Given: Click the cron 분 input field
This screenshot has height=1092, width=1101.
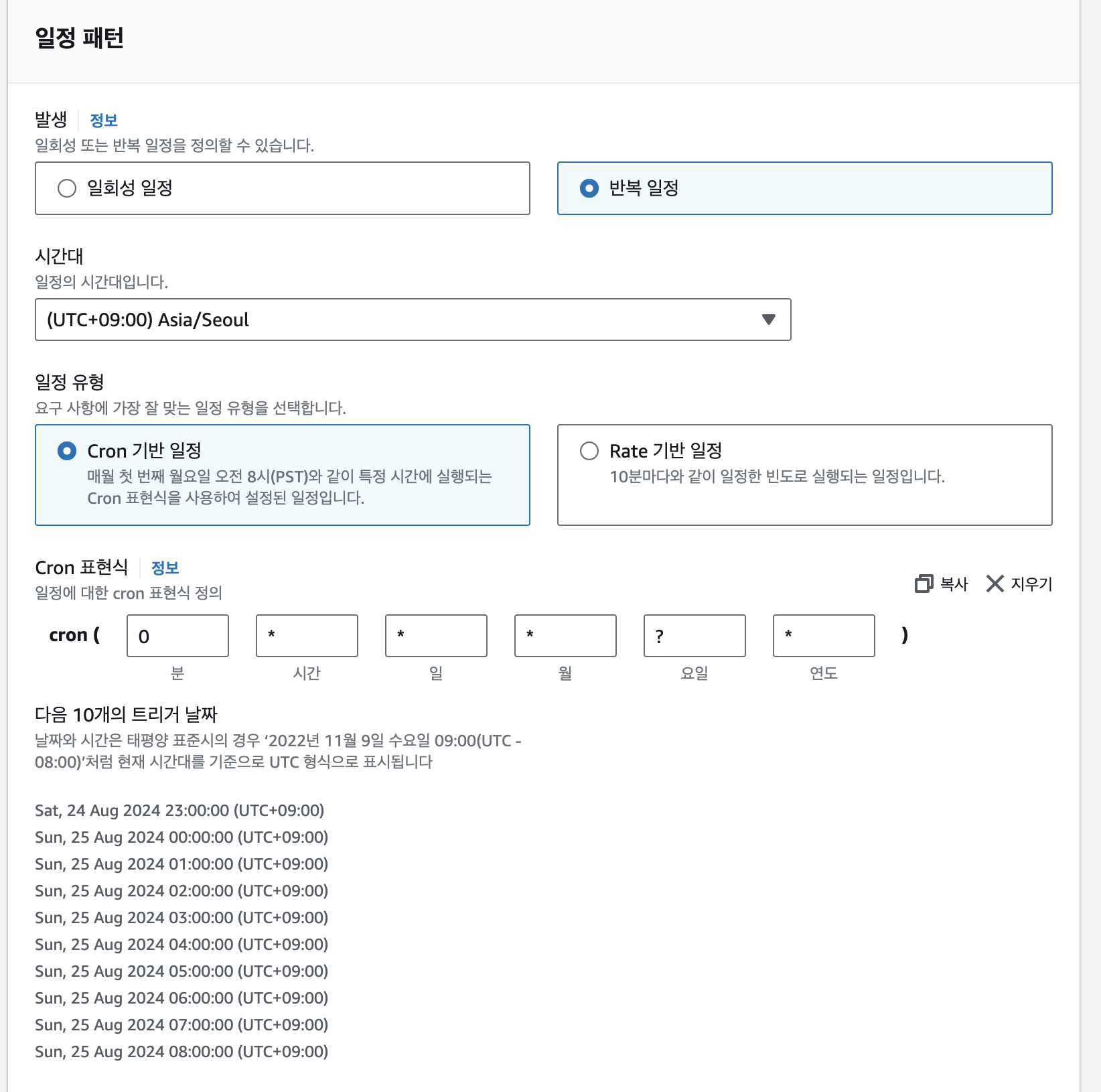Looking at the screenshot, I should point(177,636).
